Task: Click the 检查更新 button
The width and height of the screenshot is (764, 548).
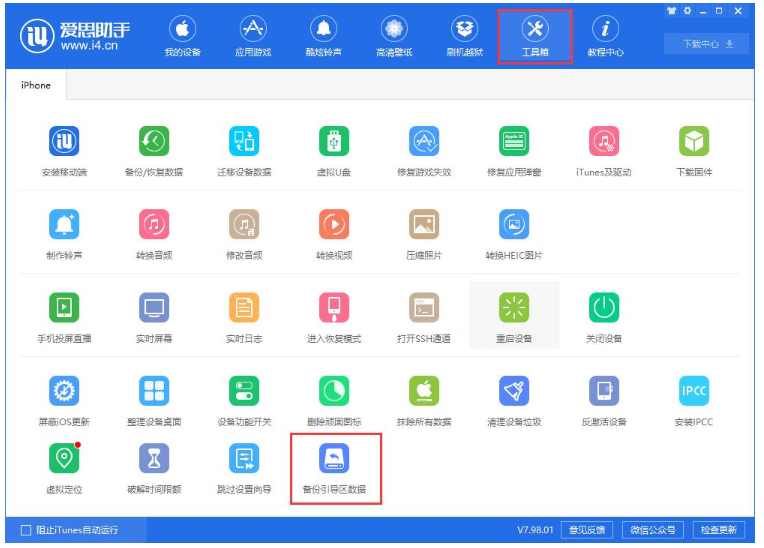Action: pyautogui.click(x=718, y=530)
